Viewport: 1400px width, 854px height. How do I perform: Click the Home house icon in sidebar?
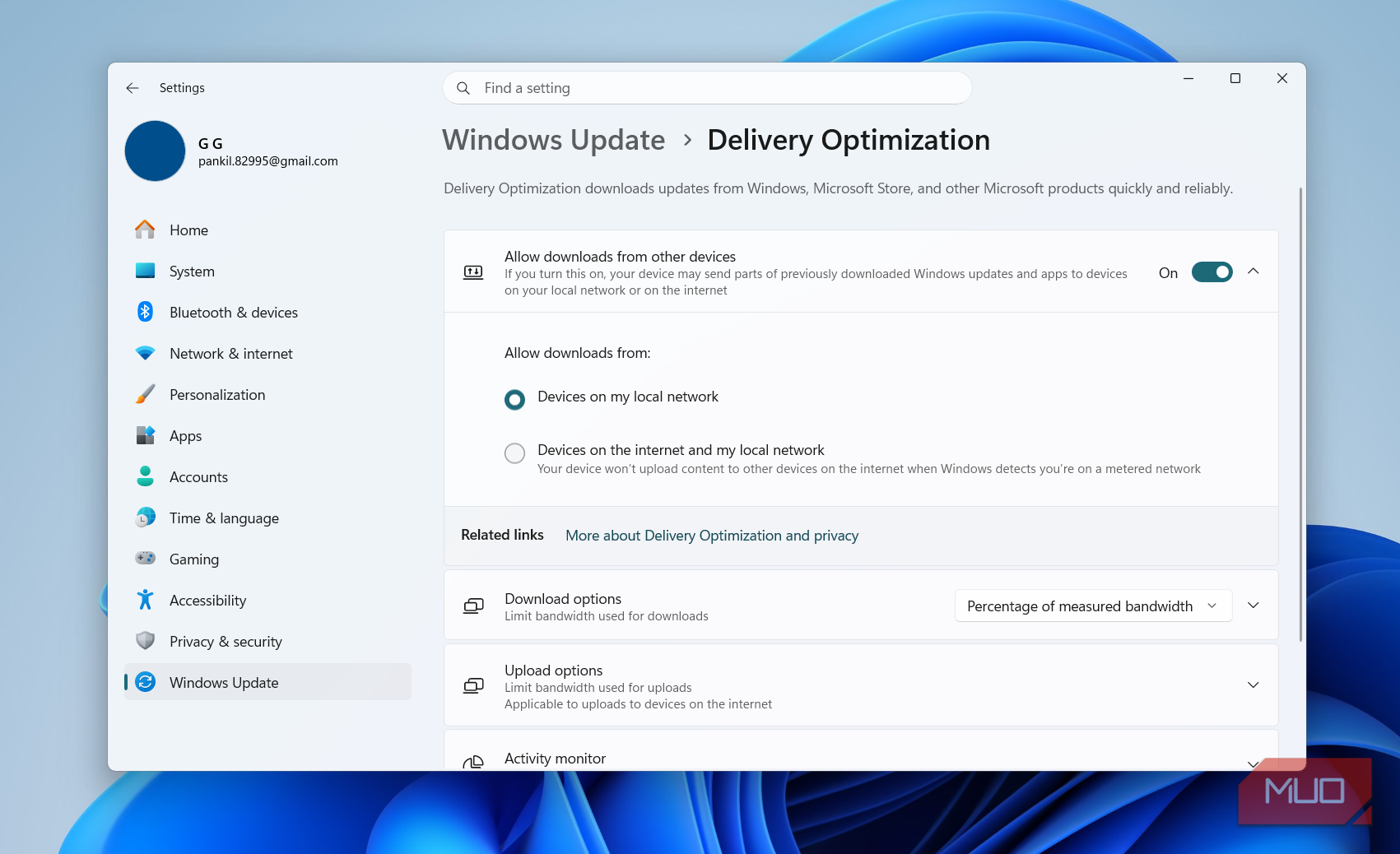point(145,230)
